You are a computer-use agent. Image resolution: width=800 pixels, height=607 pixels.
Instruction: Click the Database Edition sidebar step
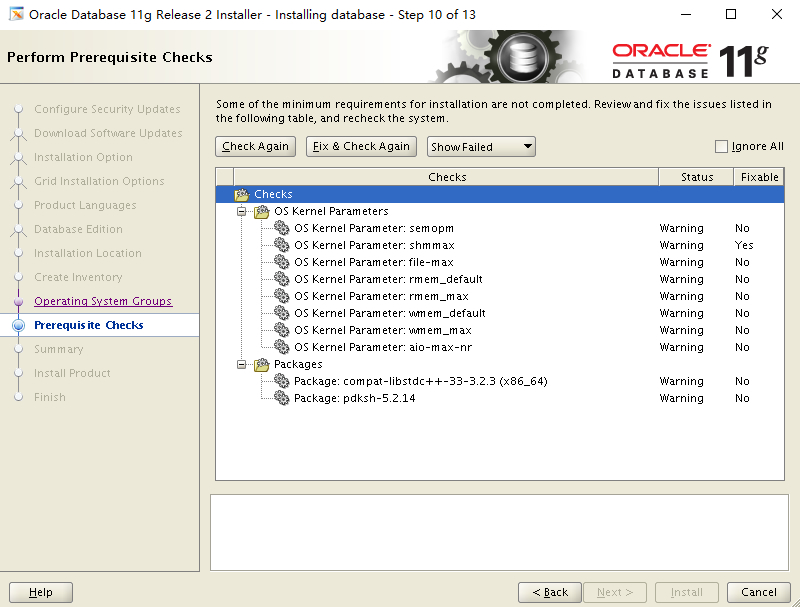click(x=78, y=229)
